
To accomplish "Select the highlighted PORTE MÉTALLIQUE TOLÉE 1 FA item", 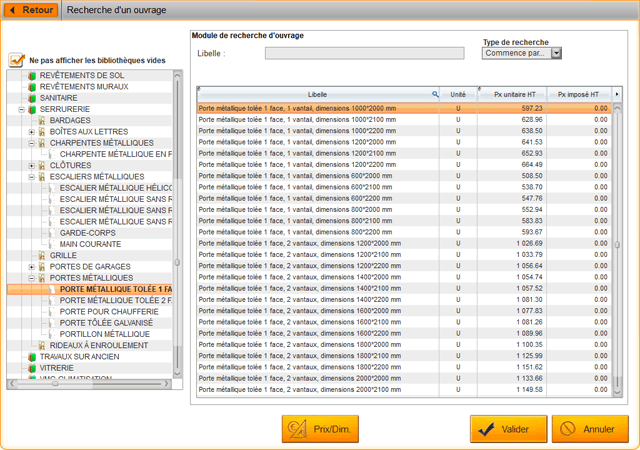I will (116, 290).
